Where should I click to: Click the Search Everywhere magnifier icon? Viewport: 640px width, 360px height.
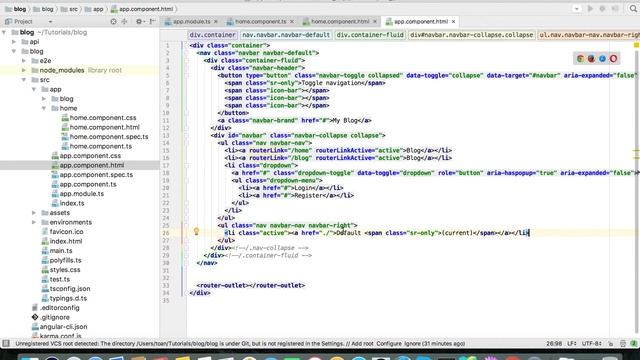coord(633,9)
